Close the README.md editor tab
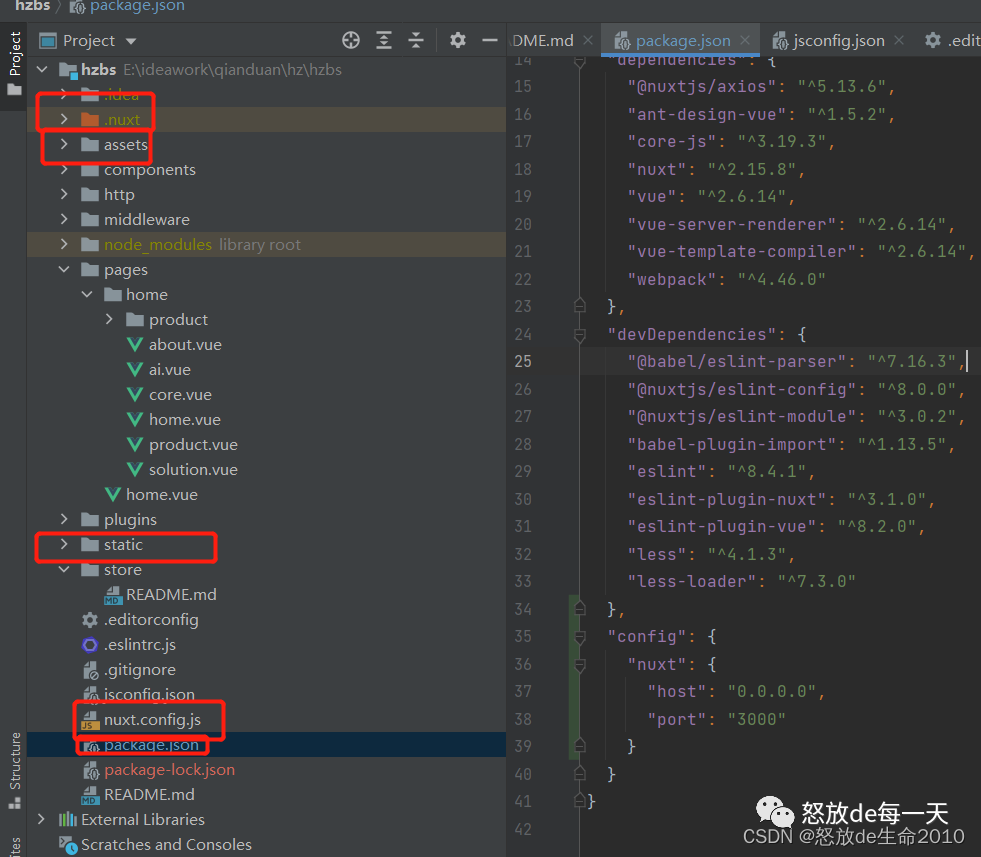981x857 pixels. click(x=588, y=40)
